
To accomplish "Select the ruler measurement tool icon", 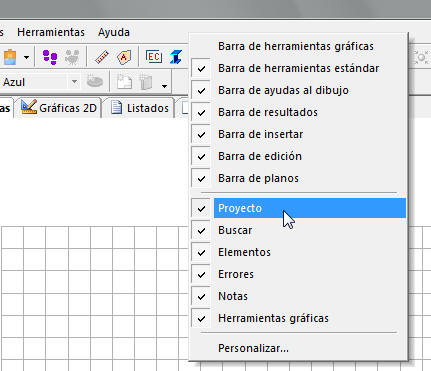I will [102, 57].
